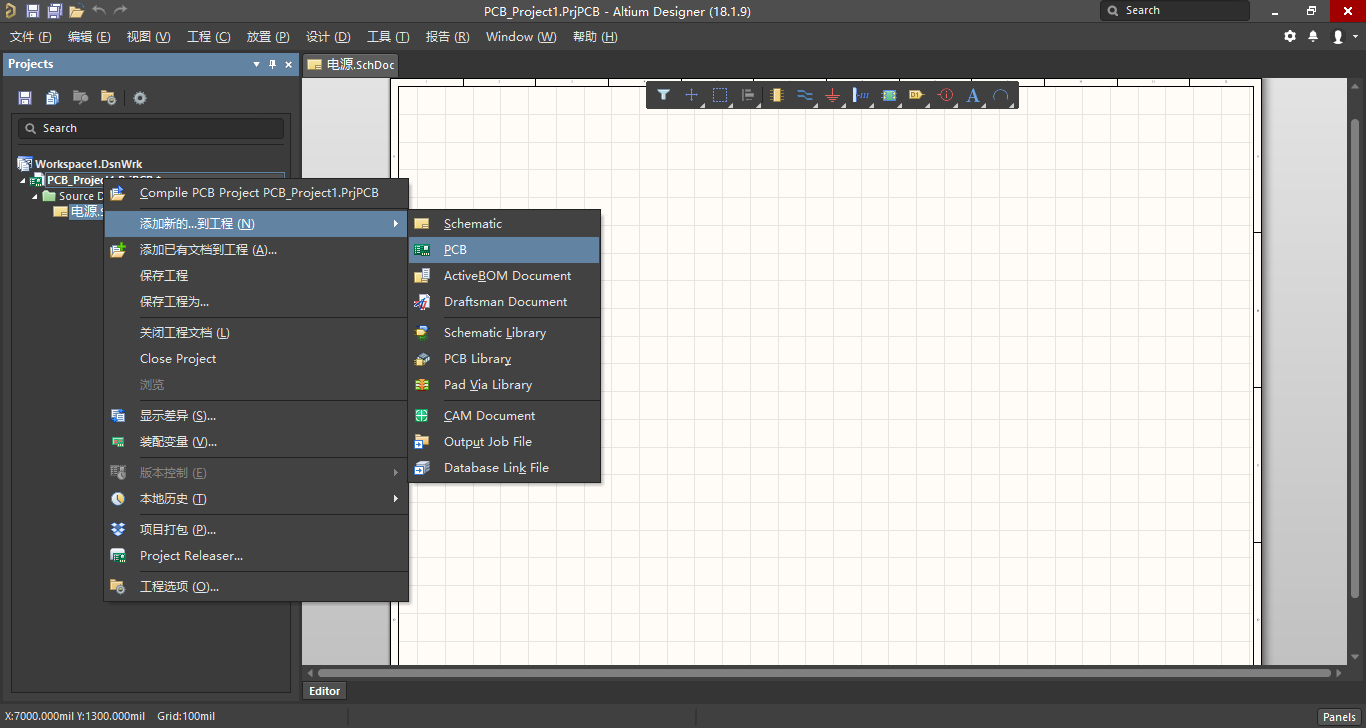Open the Projects panel dropdown arrow
Image resolution: width=1366 pixels, height=728 pixels.
pos(256,63)
